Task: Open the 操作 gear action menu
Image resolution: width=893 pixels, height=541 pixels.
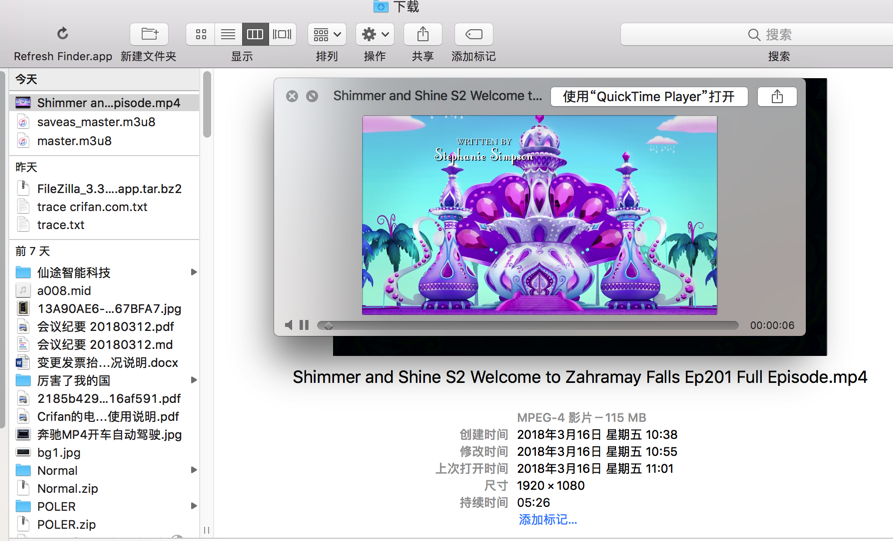Action: click(375, 34)
